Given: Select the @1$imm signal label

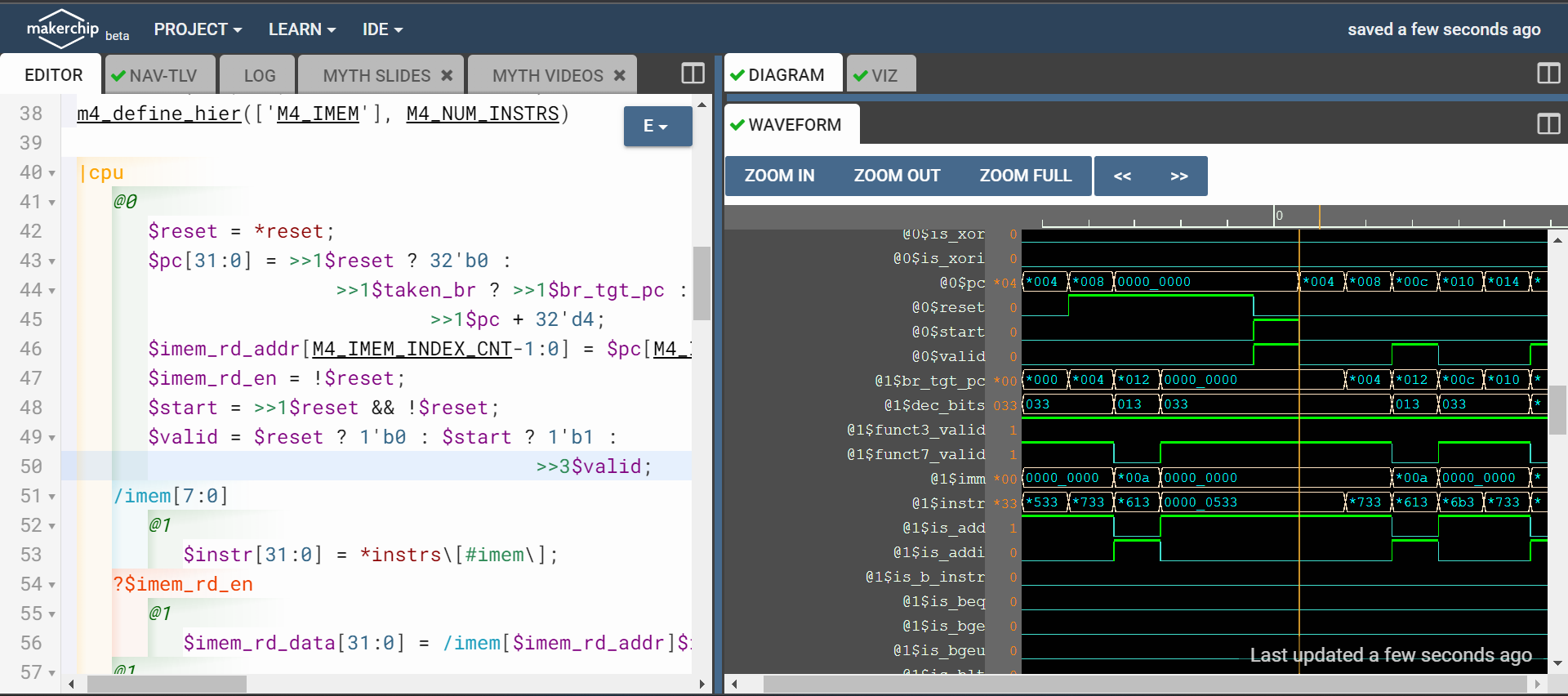Looking at the screenshot, I should [957, 479].
